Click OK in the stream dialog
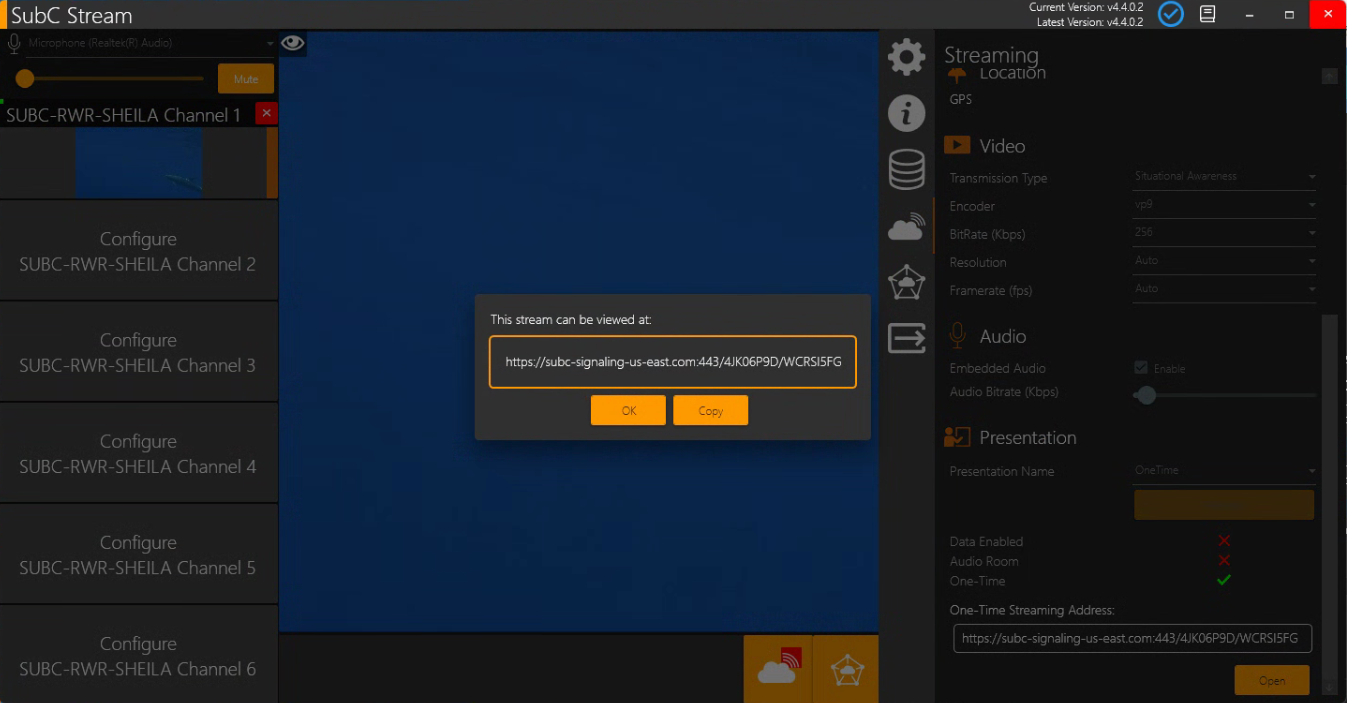This screenshot has width=1347, height=703. click(x=628, y=411)
